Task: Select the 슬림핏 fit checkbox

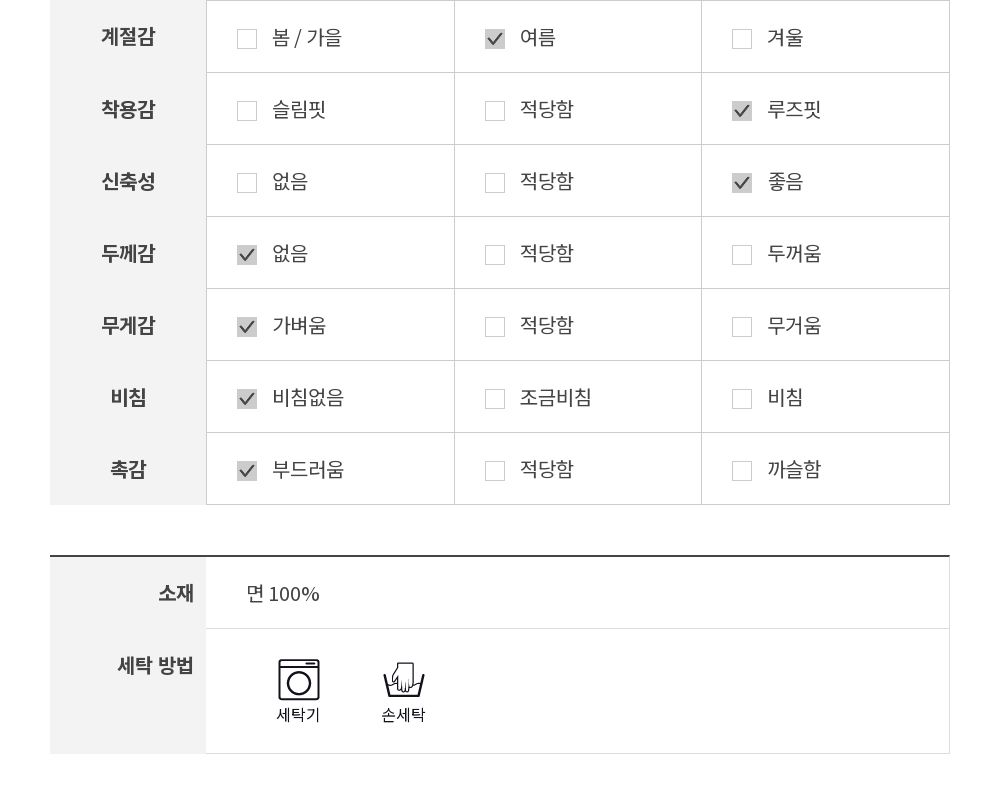Action: point(247,111)
